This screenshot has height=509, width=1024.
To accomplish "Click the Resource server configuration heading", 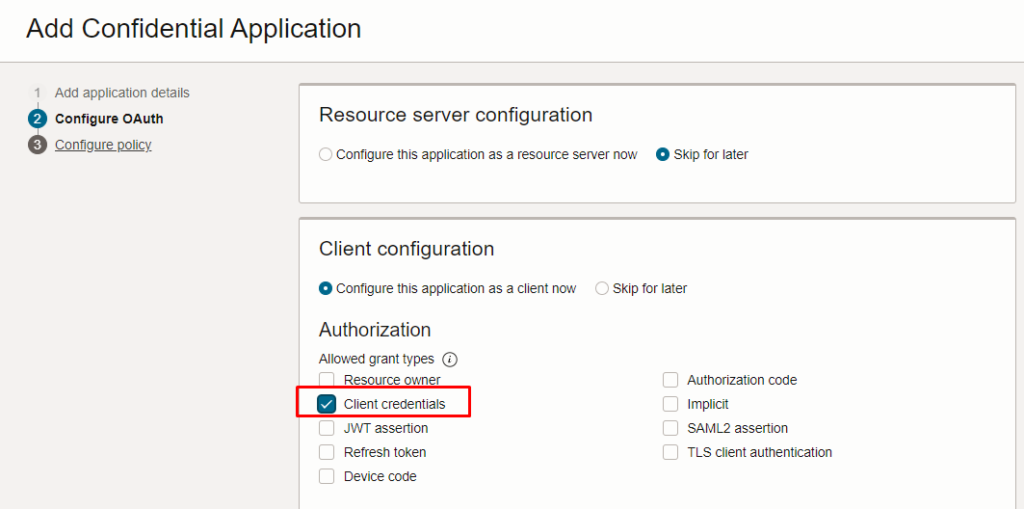I will (x=456, y=115).
